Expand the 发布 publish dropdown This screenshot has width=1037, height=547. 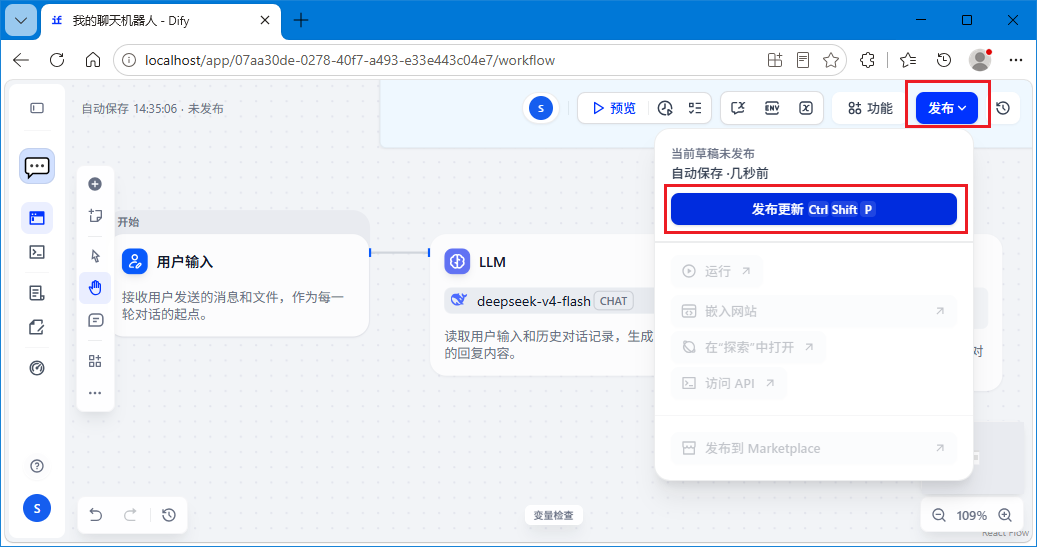(x=947, y=108)
